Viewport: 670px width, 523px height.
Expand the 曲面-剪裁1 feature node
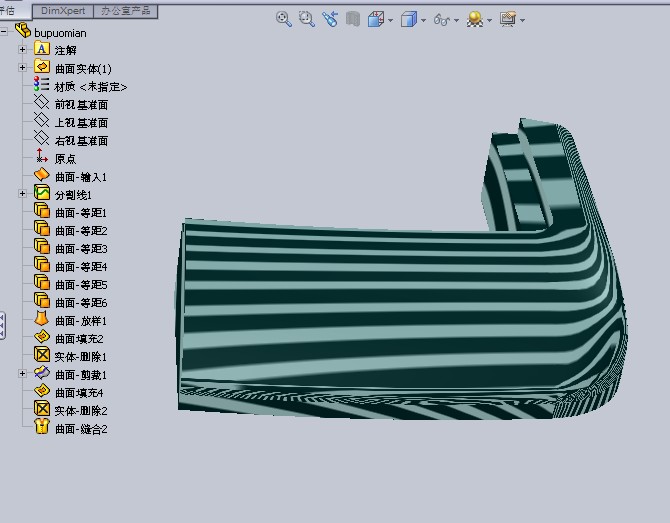coord(23,373)
